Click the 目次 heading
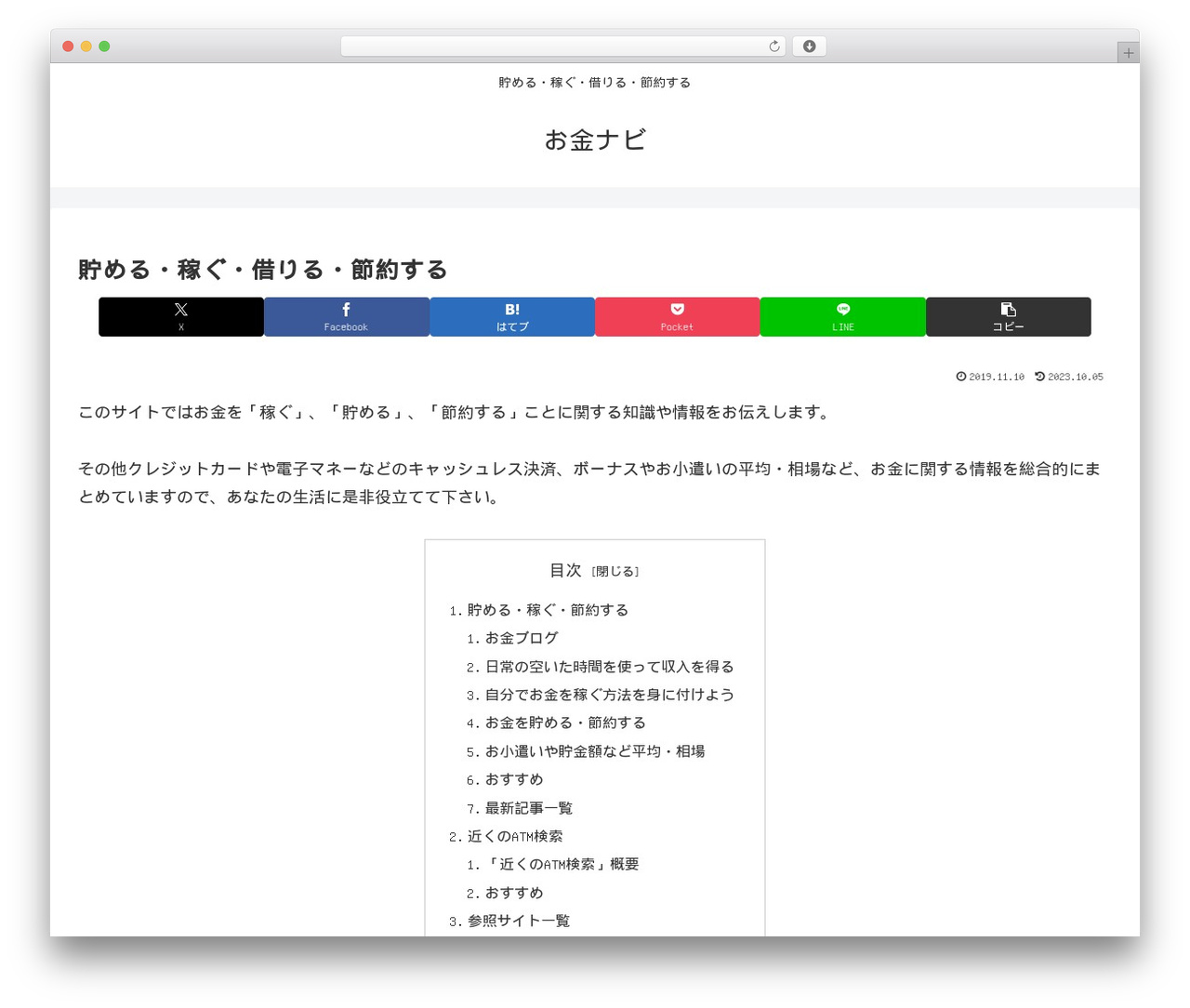This screenshot has width=1190, height=1008. [x=565, y=570]
